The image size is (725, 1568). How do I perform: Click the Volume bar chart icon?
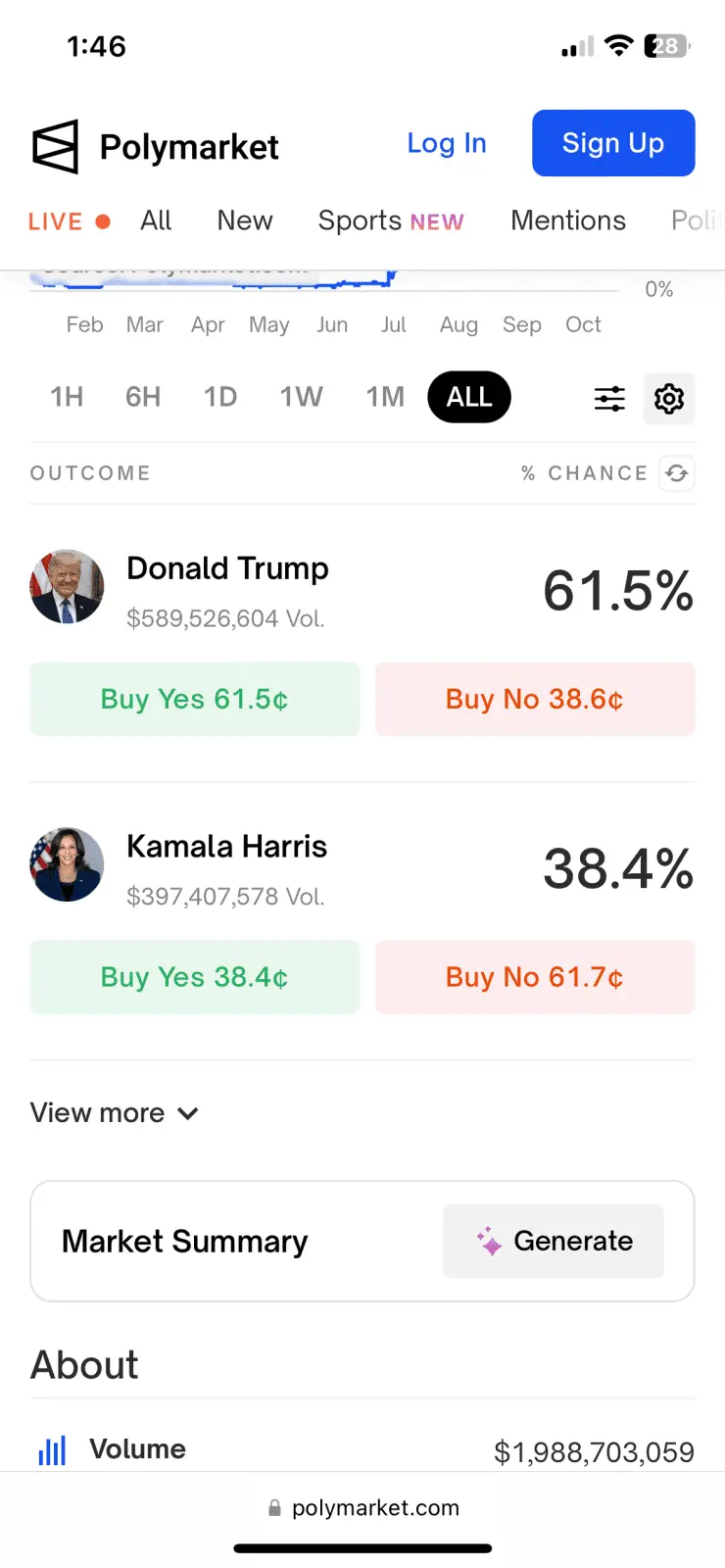tap(52, 1450)
